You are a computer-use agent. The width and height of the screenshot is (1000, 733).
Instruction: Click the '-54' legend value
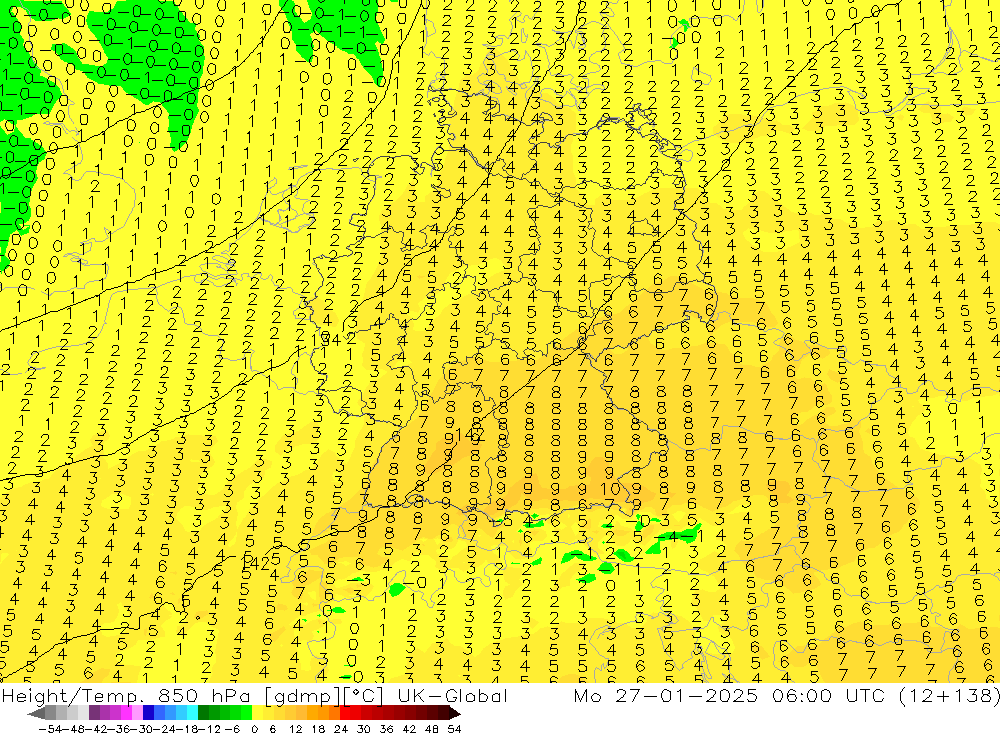(x=50, y=729)
